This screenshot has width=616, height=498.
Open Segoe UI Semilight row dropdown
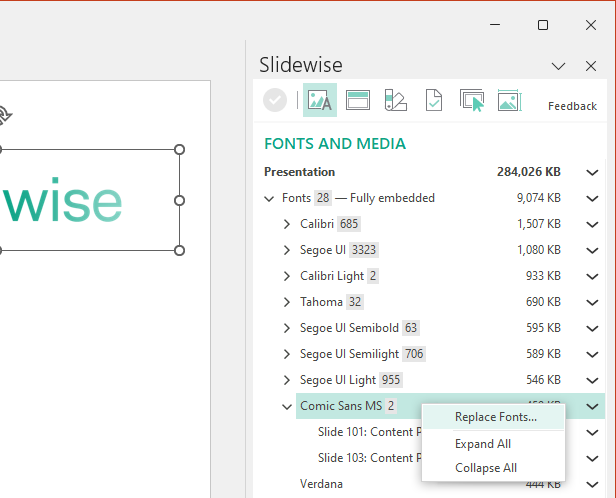click(592, 354)
